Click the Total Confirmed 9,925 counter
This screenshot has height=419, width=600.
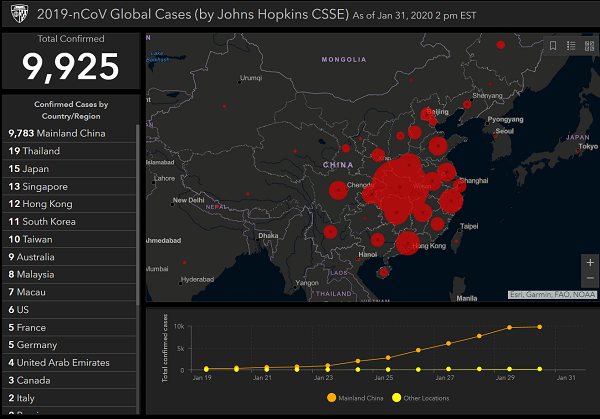(70, 60)
